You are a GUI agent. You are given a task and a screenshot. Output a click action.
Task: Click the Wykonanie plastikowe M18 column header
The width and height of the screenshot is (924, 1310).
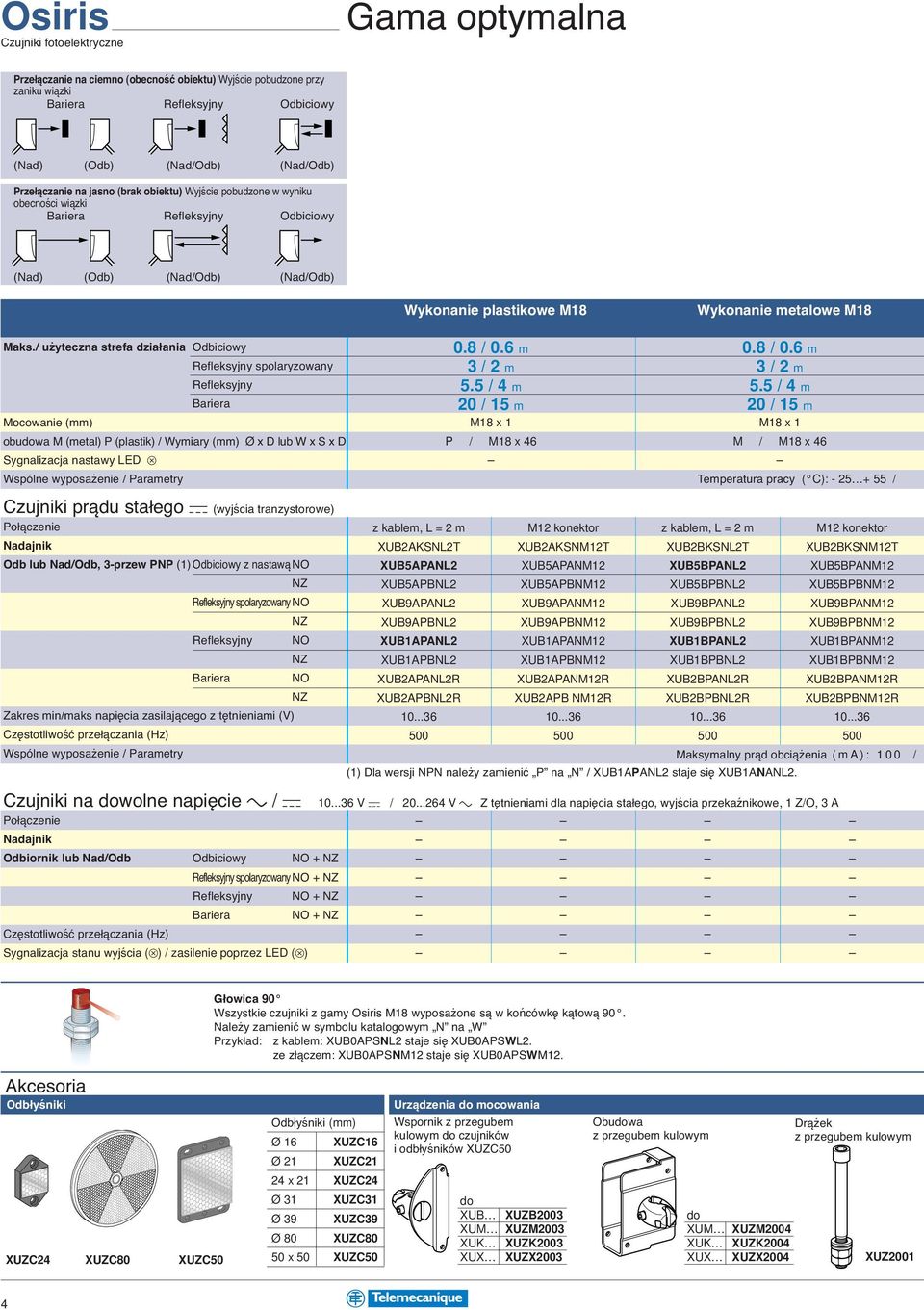[x=495, y=310]
